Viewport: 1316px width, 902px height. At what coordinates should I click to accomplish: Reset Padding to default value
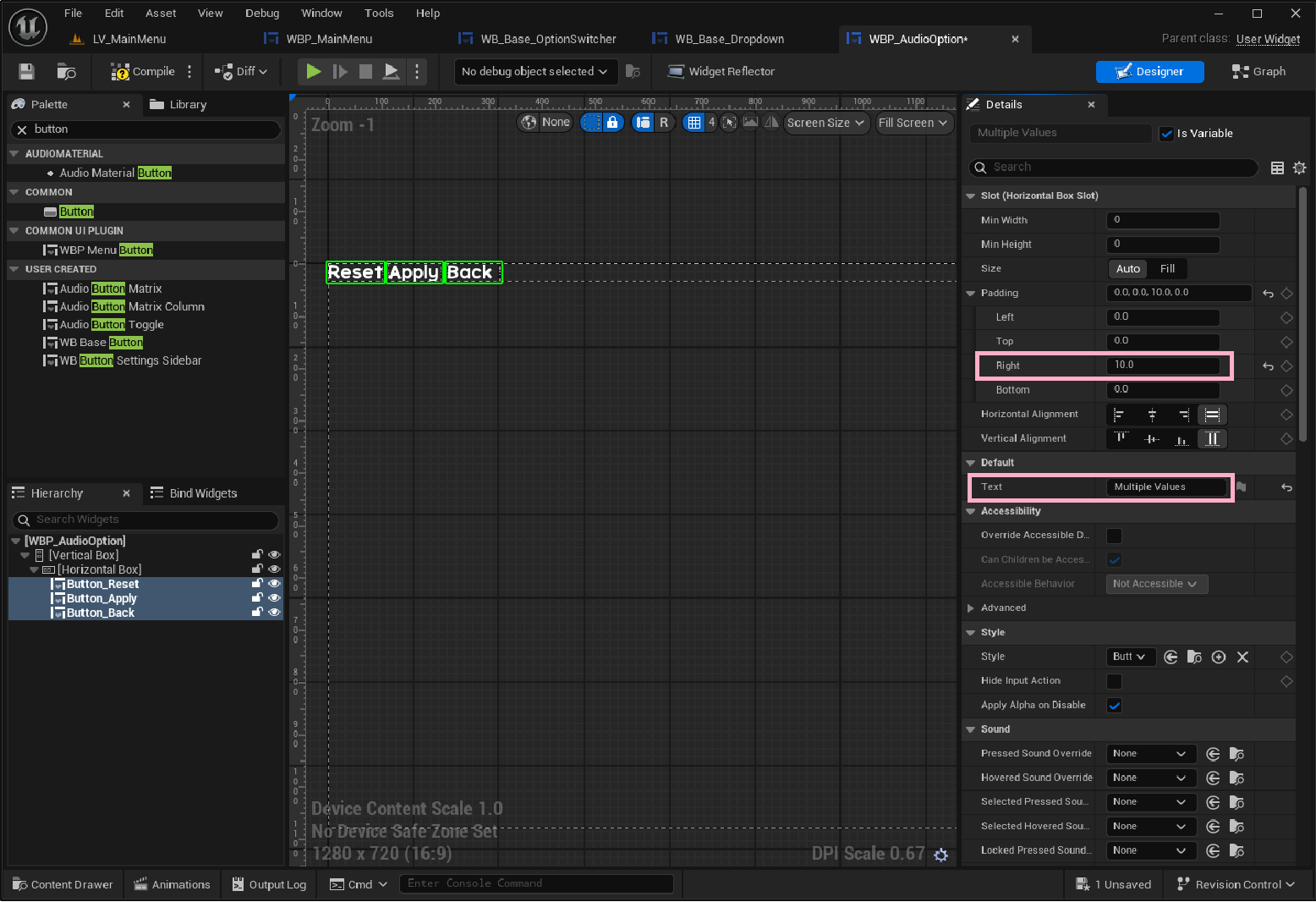[1268, 294]
